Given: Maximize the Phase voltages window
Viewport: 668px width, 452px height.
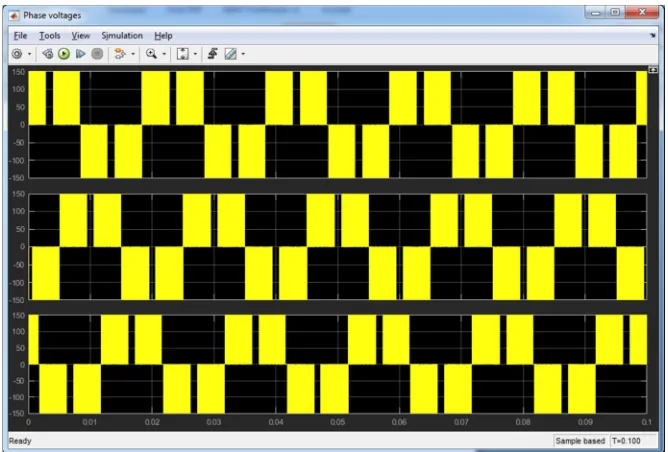Looking at the screenshot, I should 615,13.
